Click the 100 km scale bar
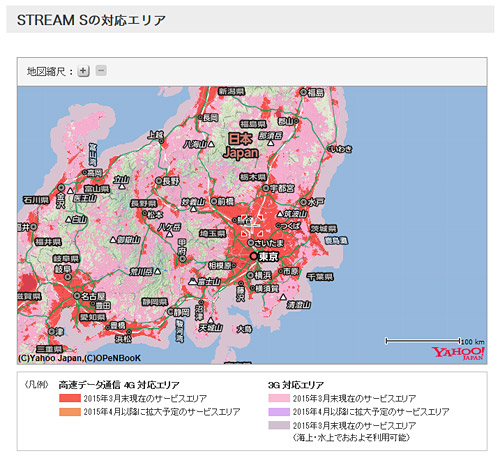This screenshot has height=458, width=500. [423, 341]
